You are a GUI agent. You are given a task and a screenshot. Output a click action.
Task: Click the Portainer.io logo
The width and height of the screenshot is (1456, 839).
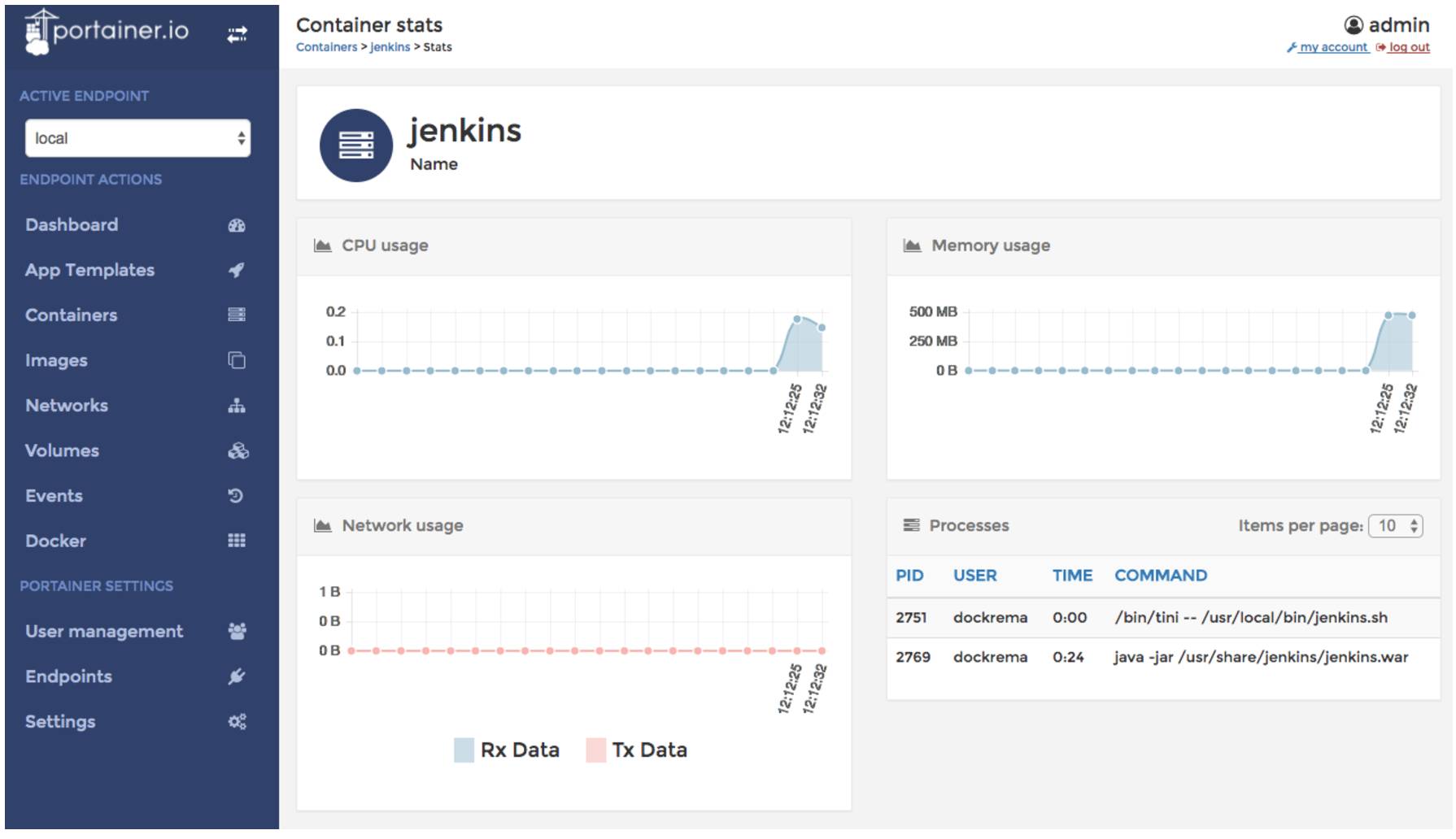pos(107,32)
